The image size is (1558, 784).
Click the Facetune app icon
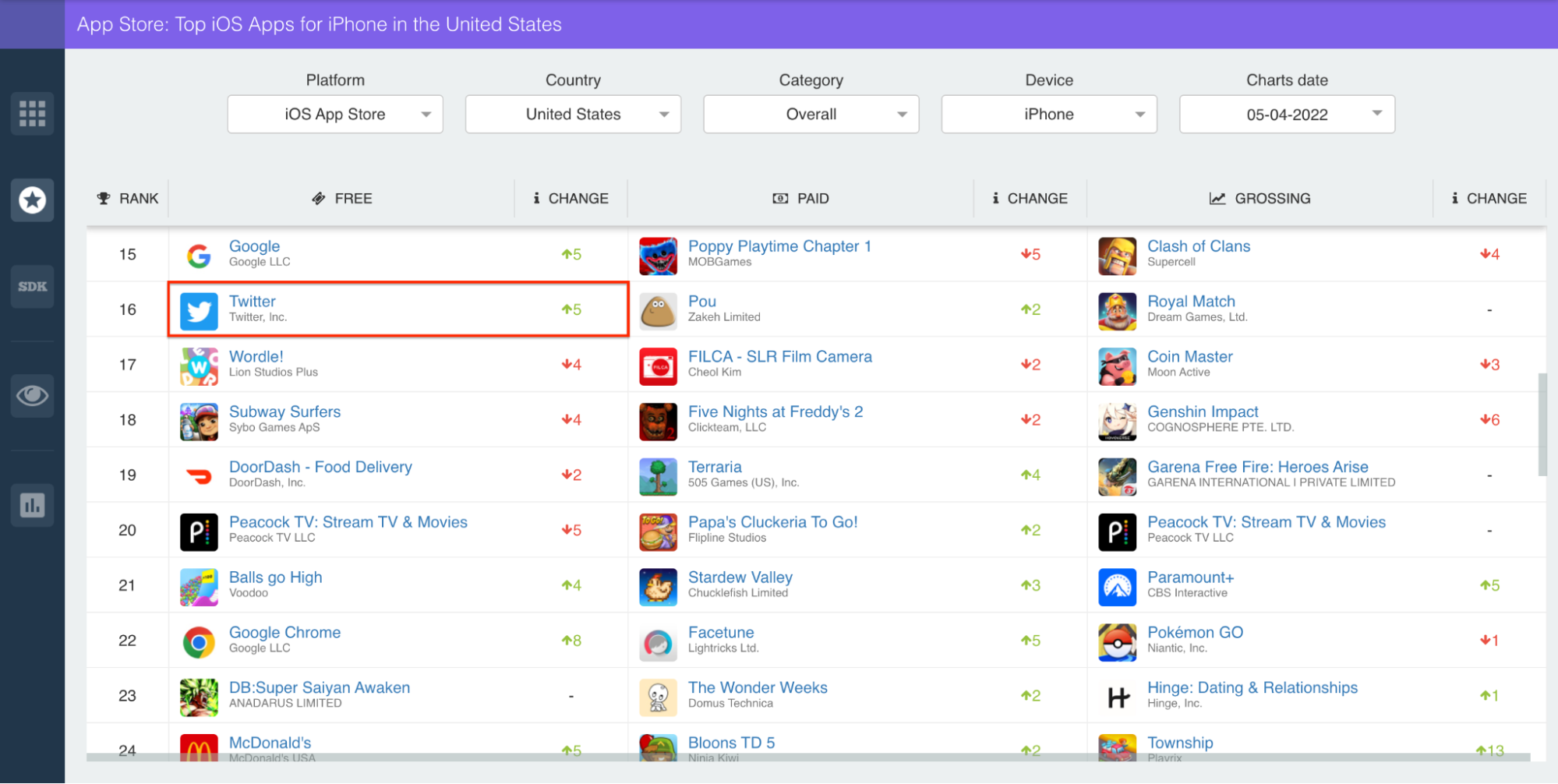(658, 641)
